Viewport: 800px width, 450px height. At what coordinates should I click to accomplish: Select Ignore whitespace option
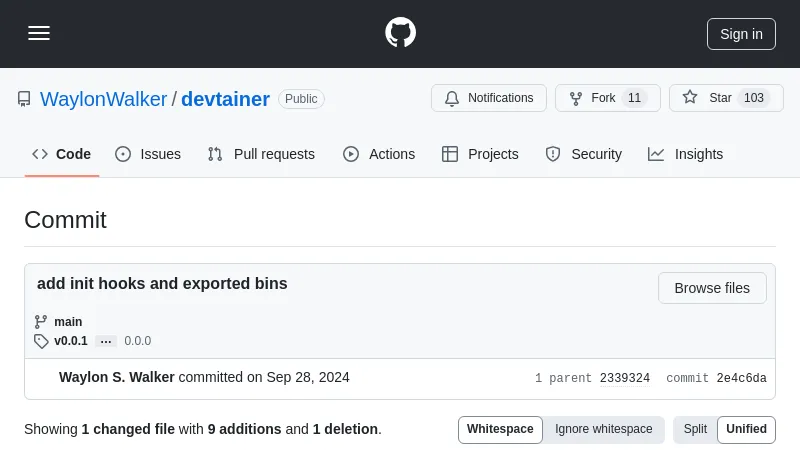(603, 429)
